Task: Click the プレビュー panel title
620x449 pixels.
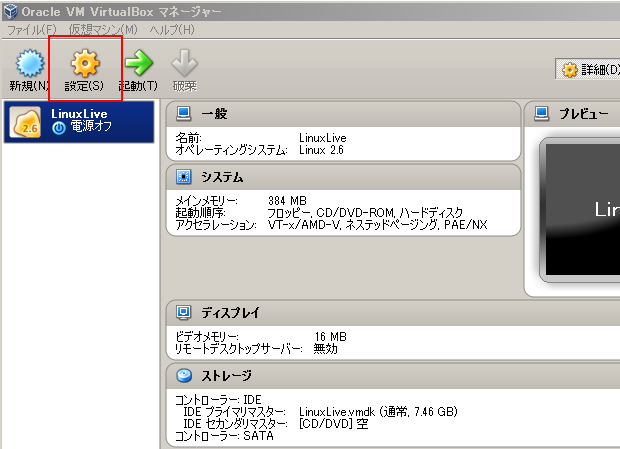Action: point(583,114)
